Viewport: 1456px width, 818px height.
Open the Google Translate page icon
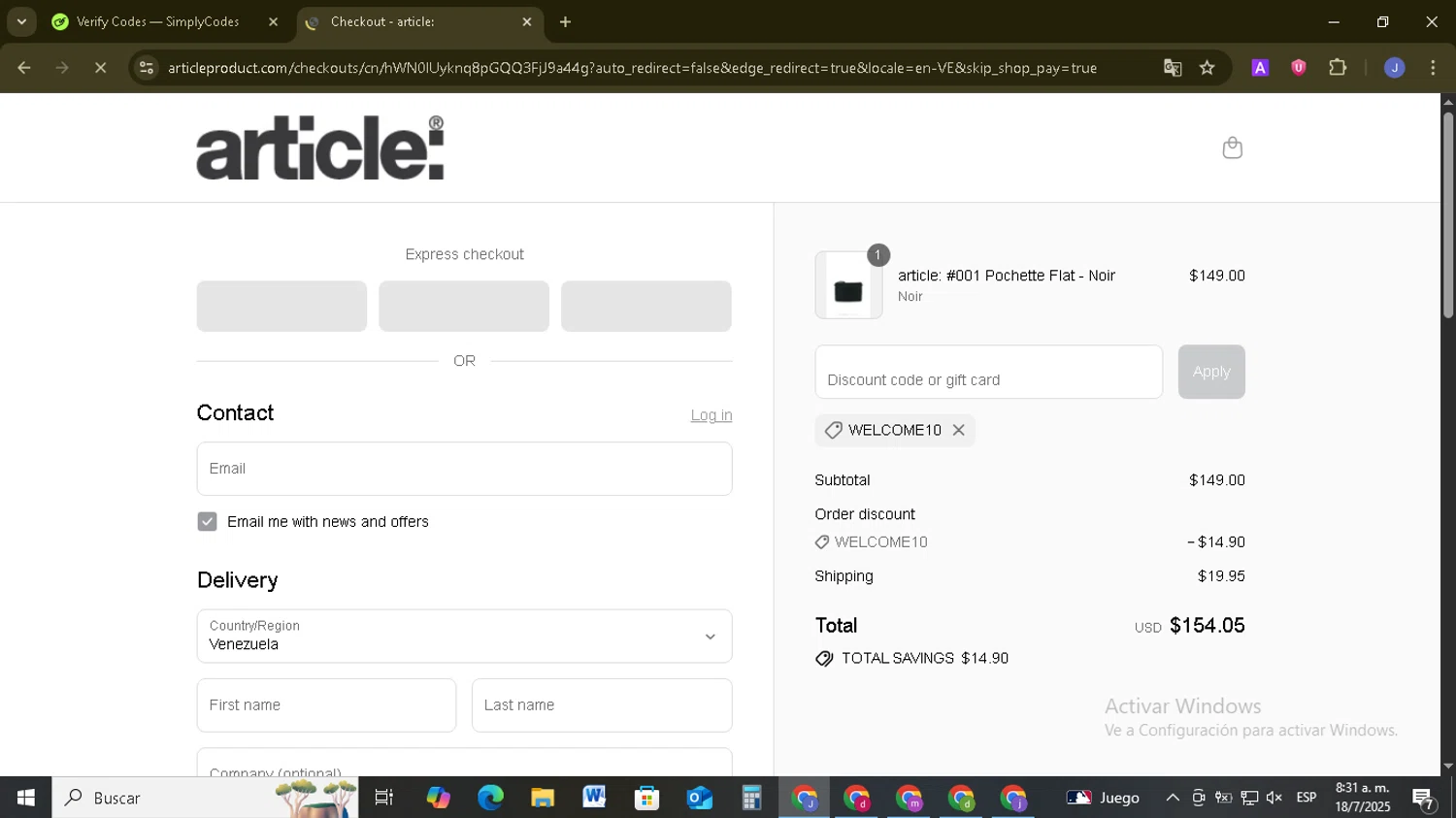pyautogui.click(x=1173, y=68)
